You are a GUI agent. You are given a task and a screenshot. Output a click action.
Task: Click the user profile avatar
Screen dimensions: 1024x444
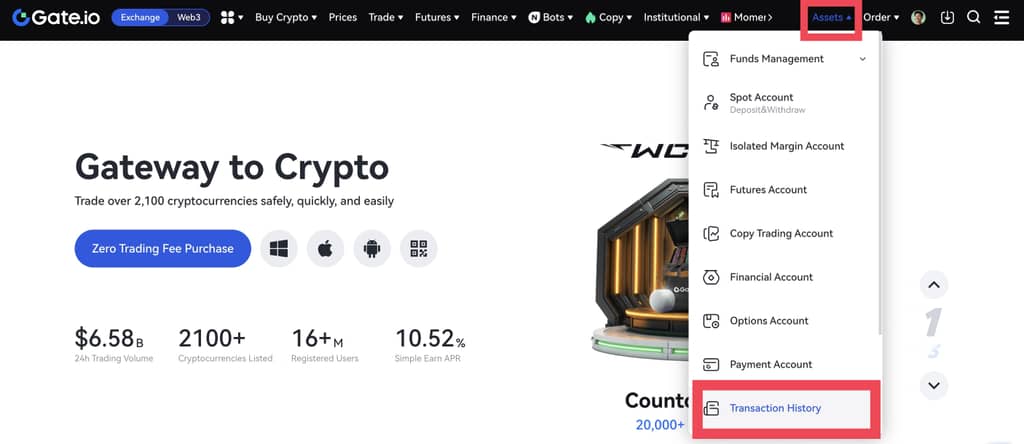918,17
